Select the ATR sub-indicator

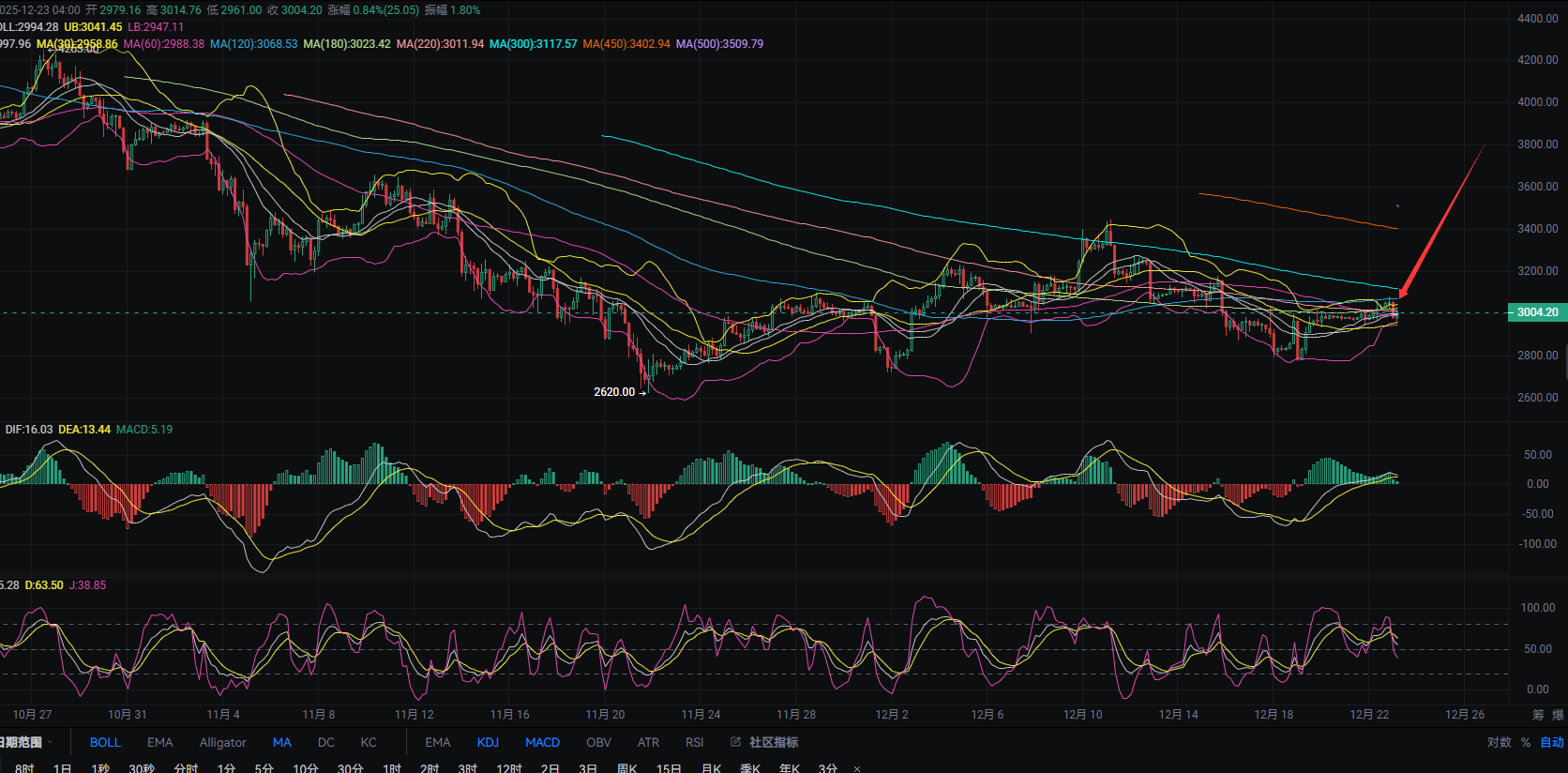click(648, 742)
